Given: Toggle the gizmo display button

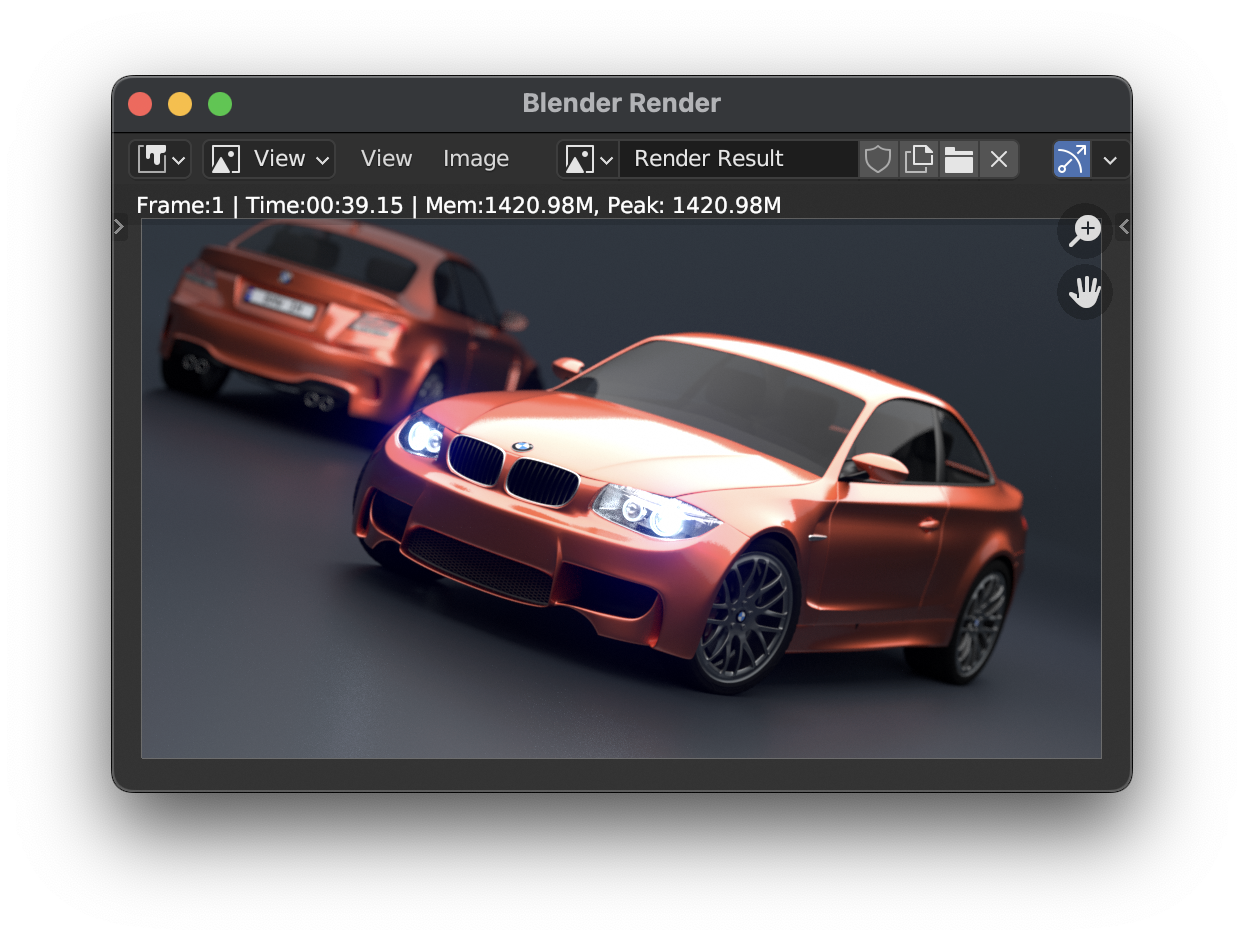Looking at the screenshot, I should (x=1071, y=159).
